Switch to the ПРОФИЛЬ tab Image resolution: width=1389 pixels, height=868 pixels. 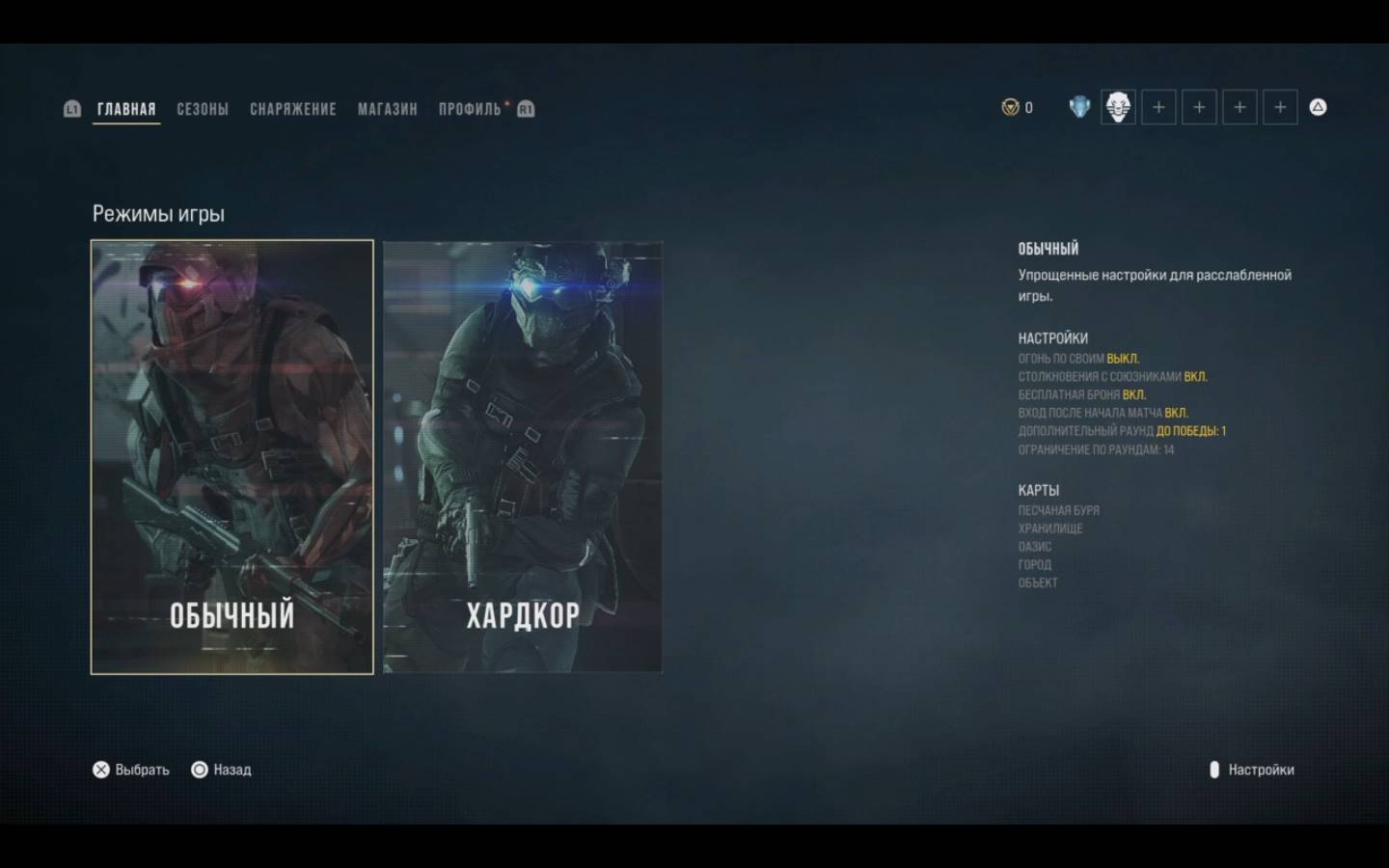pos(470,109)
